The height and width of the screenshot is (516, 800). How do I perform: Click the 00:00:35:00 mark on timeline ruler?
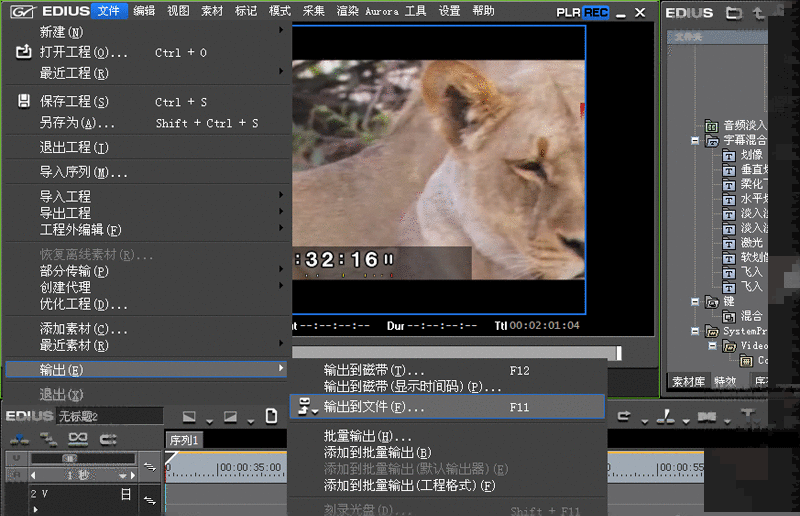tap(250, 466)
